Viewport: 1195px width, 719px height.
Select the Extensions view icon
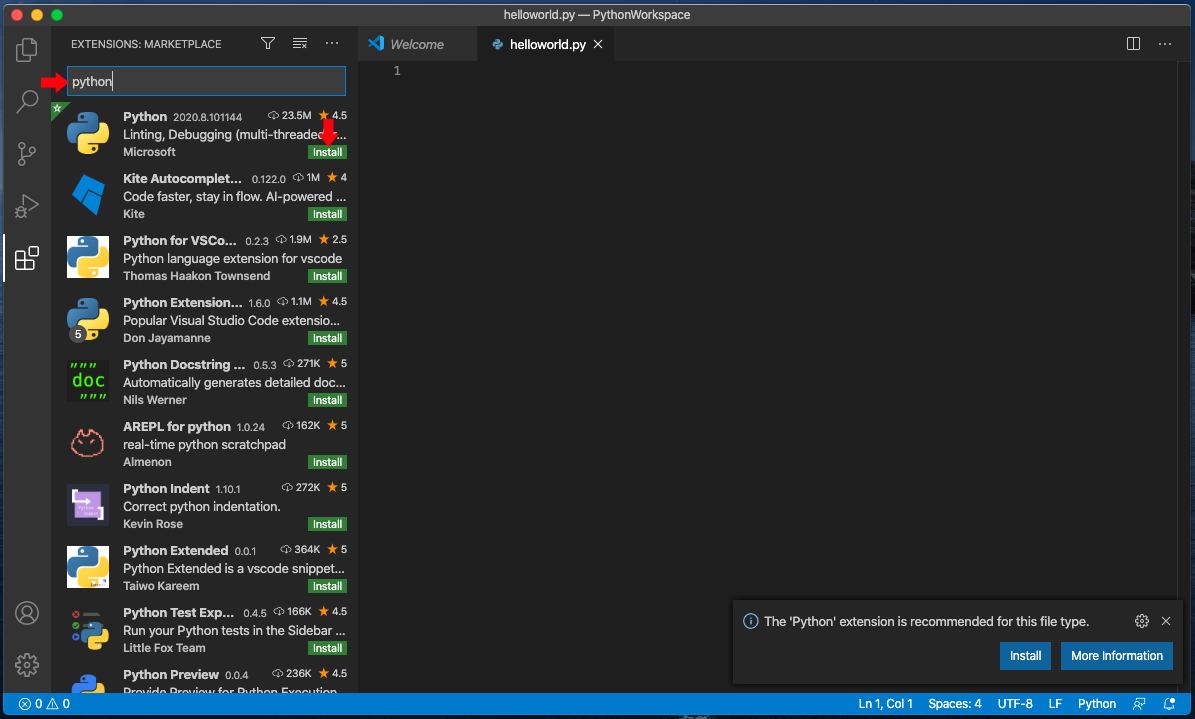[27, 258]
